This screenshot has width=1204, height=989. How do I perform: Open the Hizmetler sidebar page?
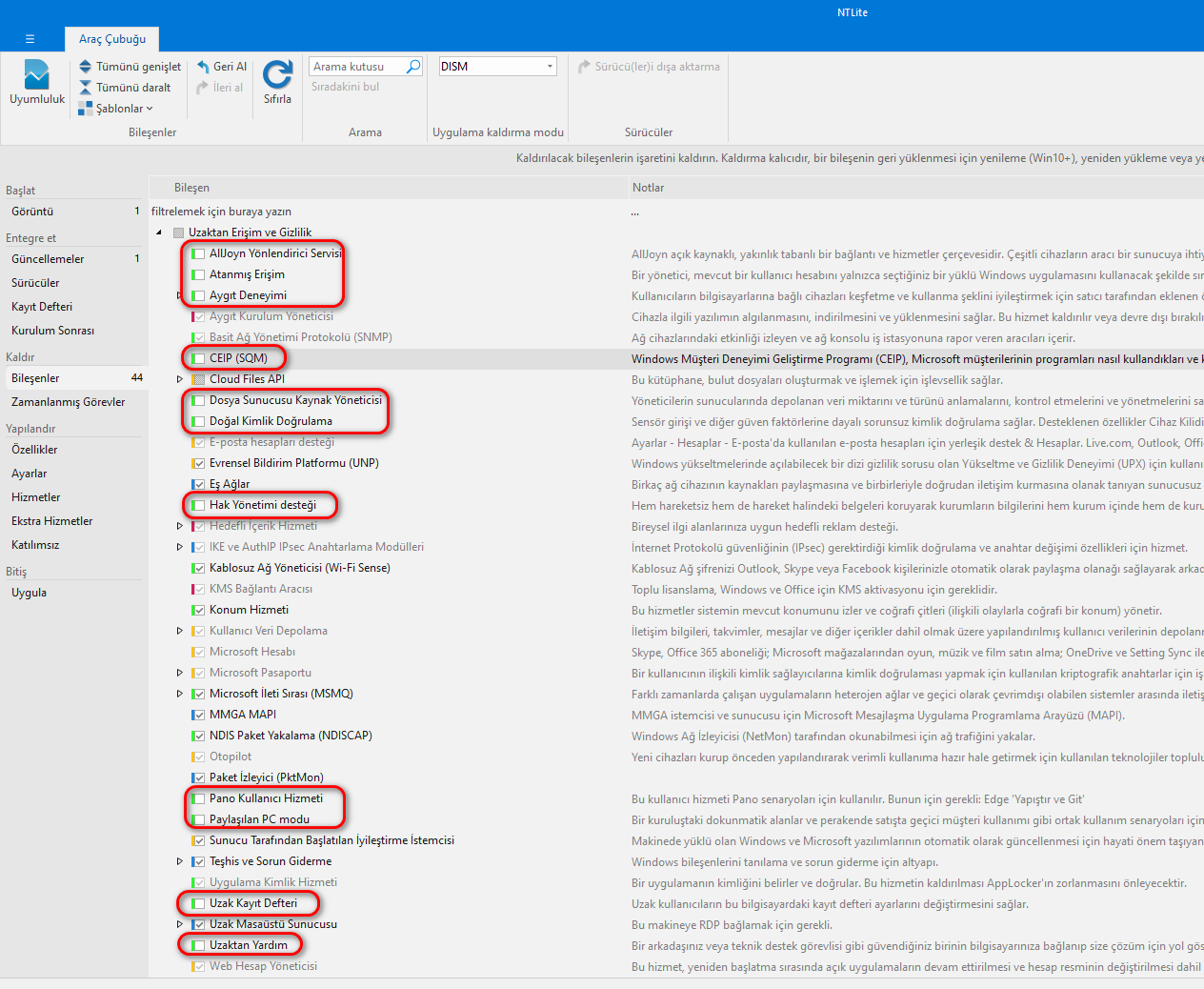coord(73,497)
